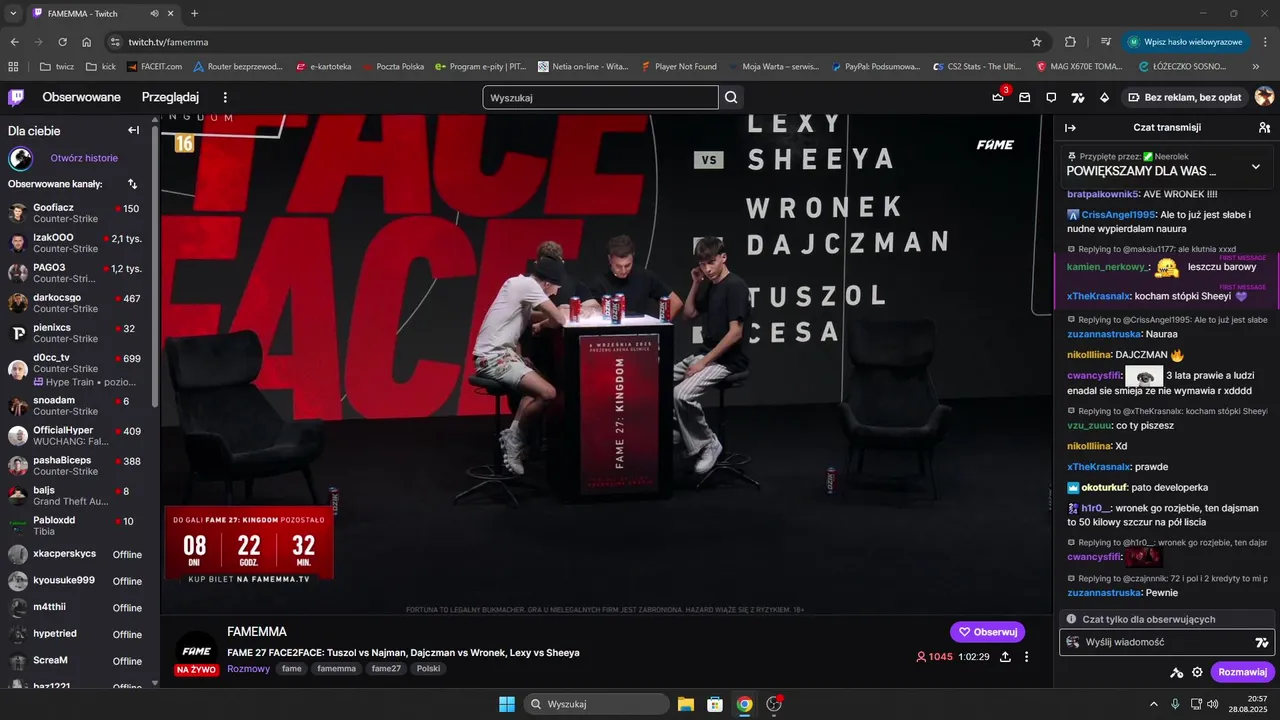Show more bookmarks chevron
The width and height of the screenshot is (1280, 720).
(1257, 66)
